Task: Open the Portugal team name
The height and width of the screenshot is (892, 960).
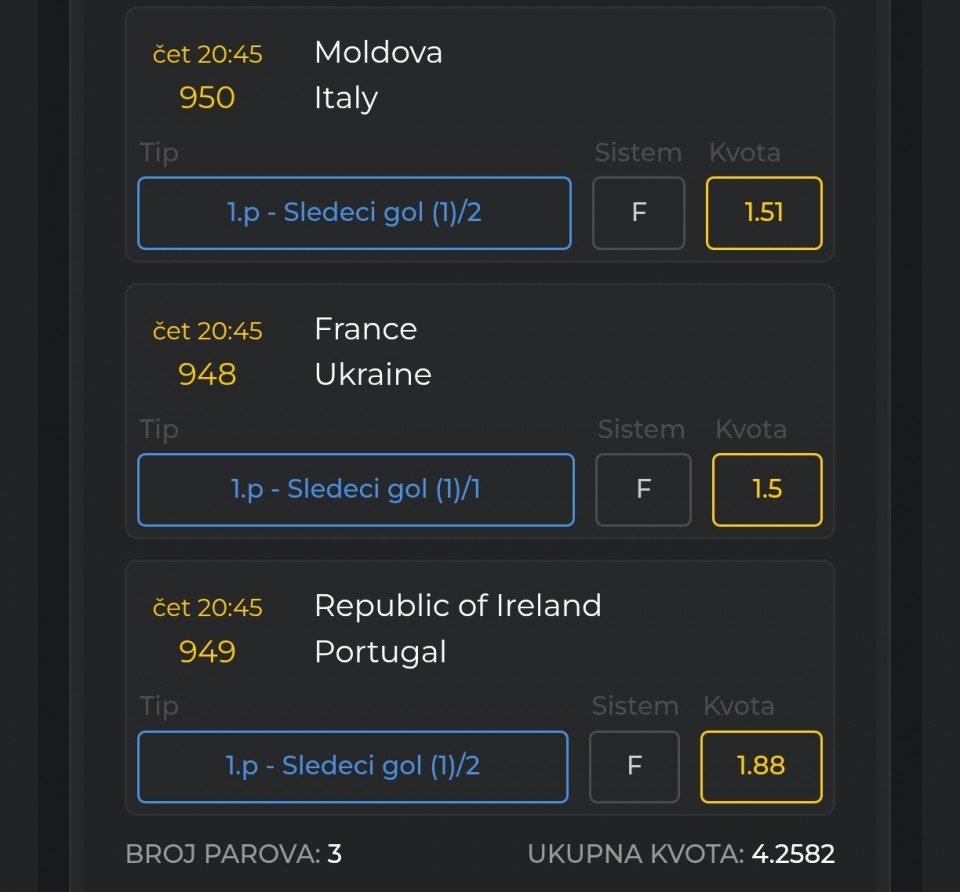Action: (x=380, y=652)
